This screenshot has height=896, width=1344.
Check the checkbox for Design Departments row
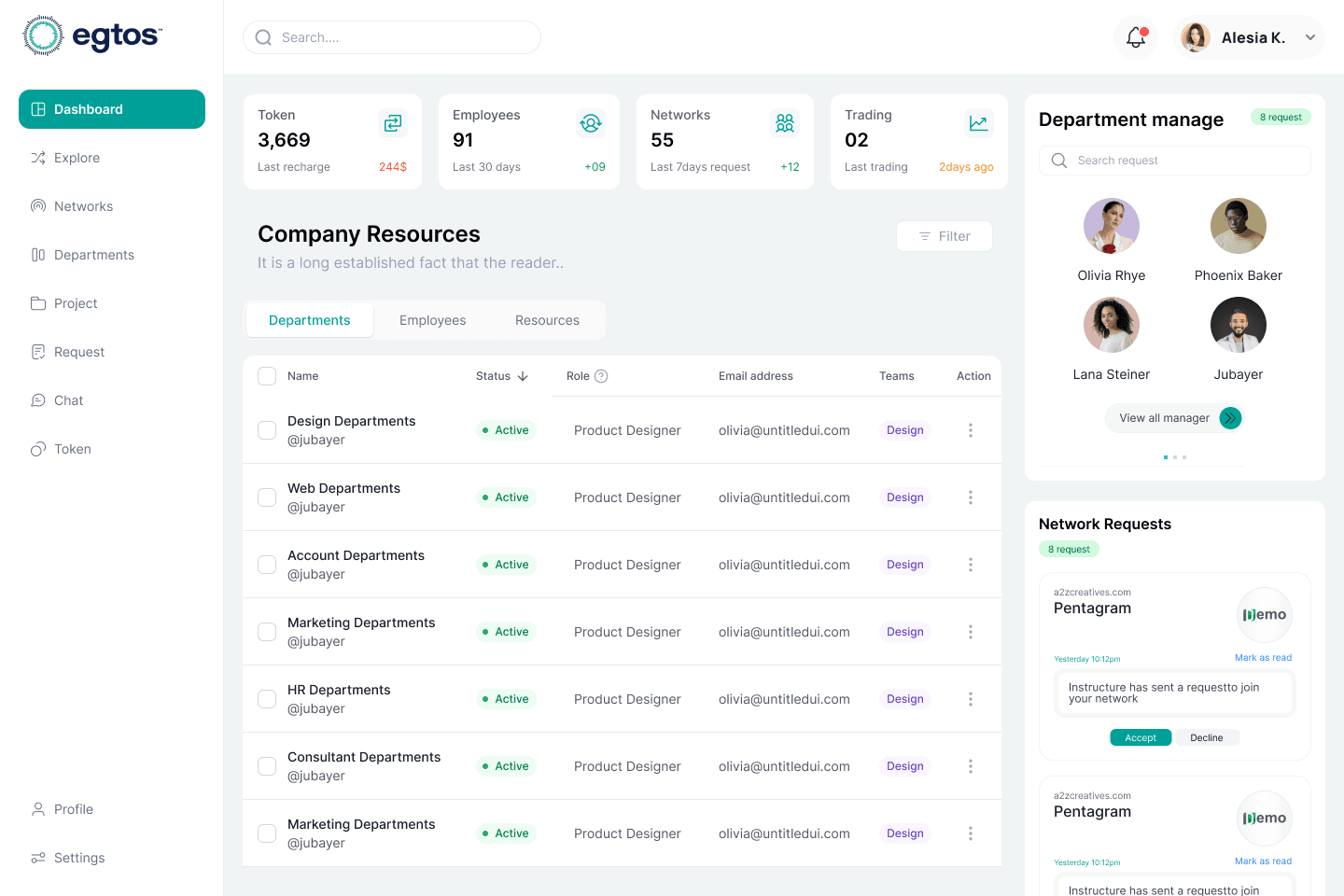[267, 430]
